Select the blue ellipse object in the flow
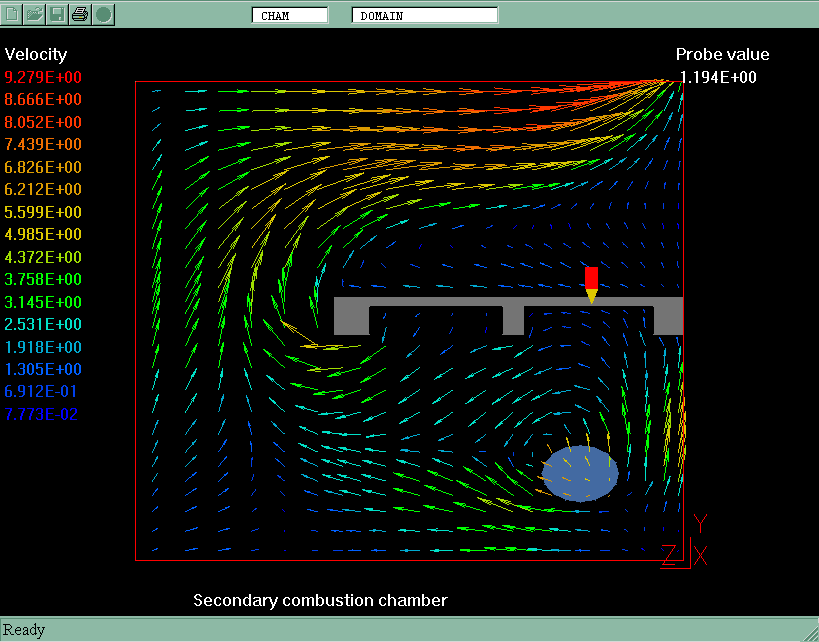This screenshot has height=642, width=819. [580, 473]
